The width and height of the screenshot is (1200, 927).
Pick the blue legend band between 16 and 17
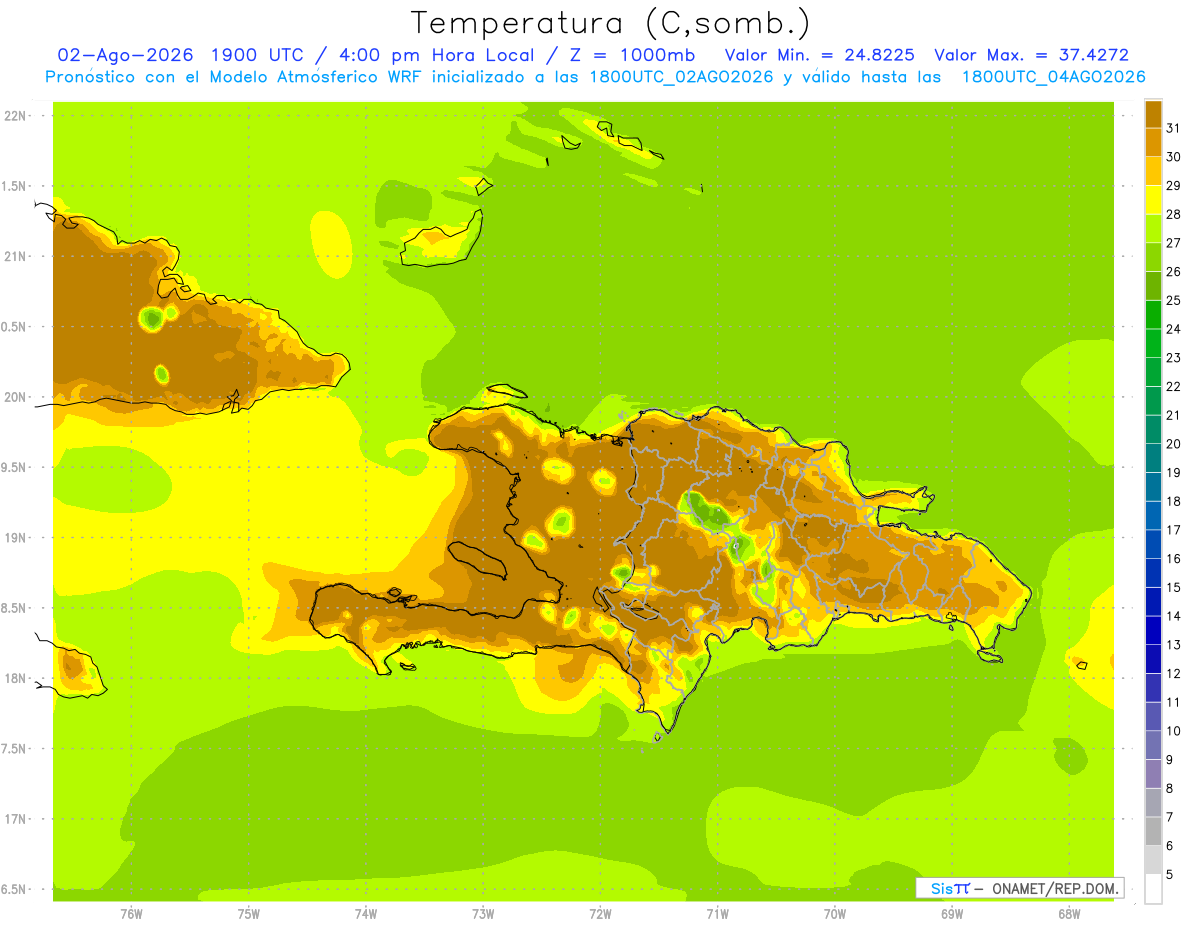[1153, 544]
